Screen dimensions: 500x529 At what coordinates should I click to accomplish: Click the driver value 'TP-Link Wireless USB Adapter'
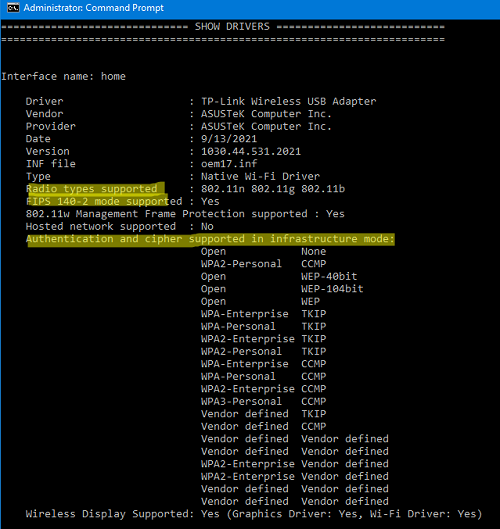(288, 101)
